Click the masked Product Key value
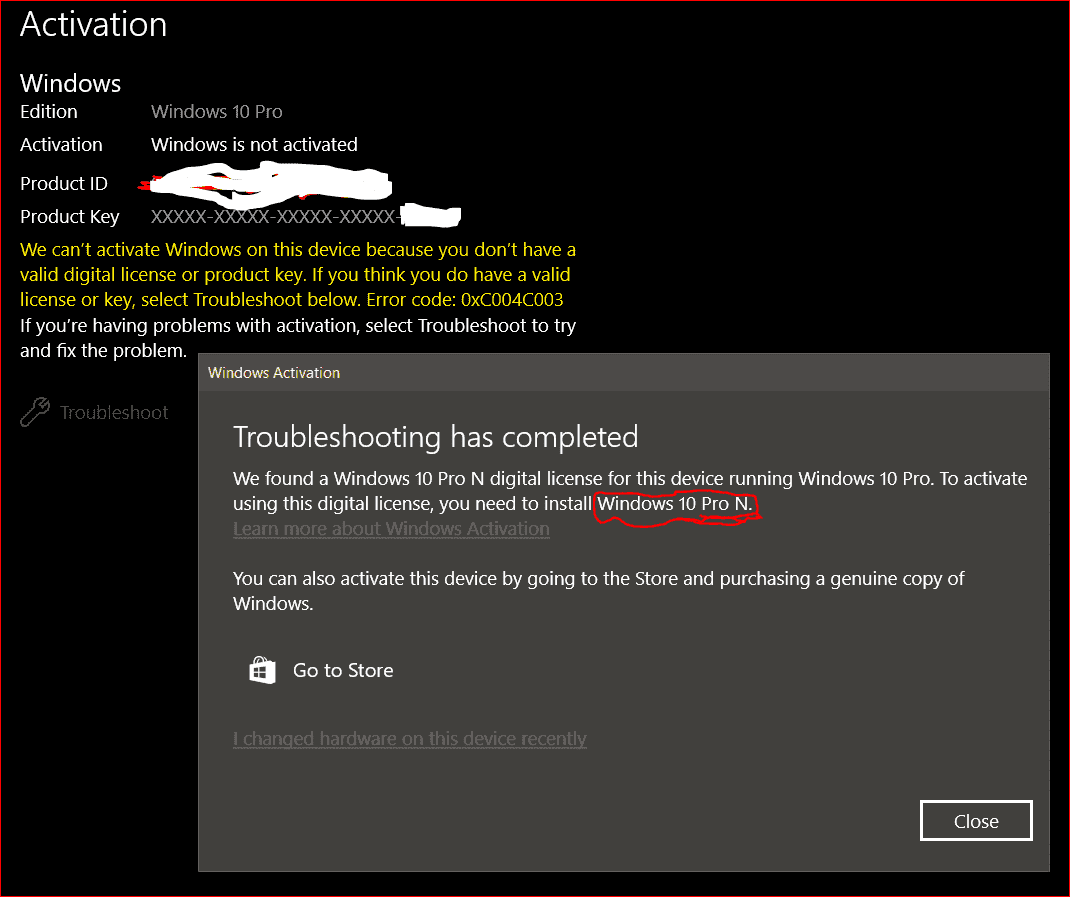Screen dimensions: 1070x897 [306, 216]
